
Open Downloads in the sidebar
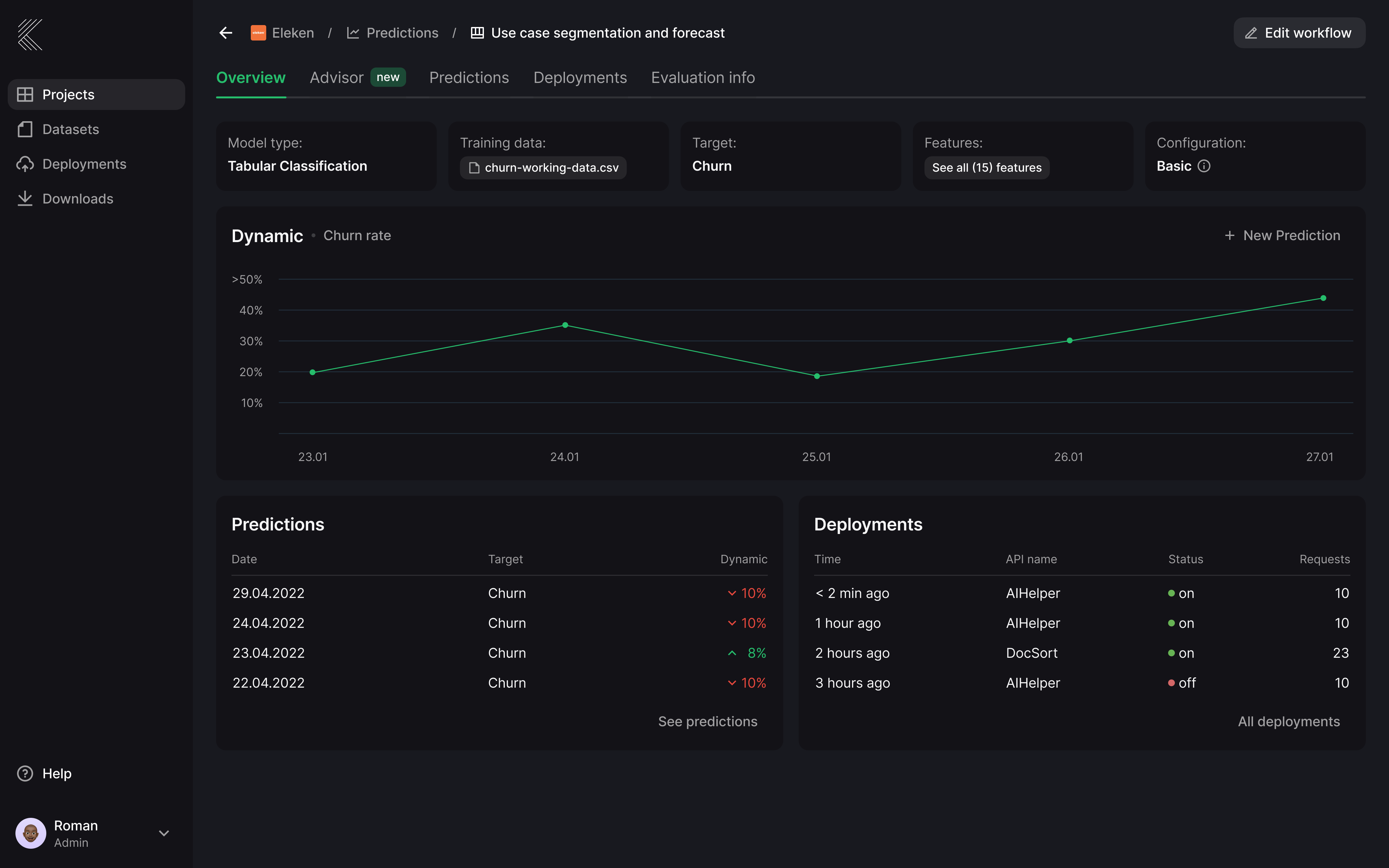(77, 199)
